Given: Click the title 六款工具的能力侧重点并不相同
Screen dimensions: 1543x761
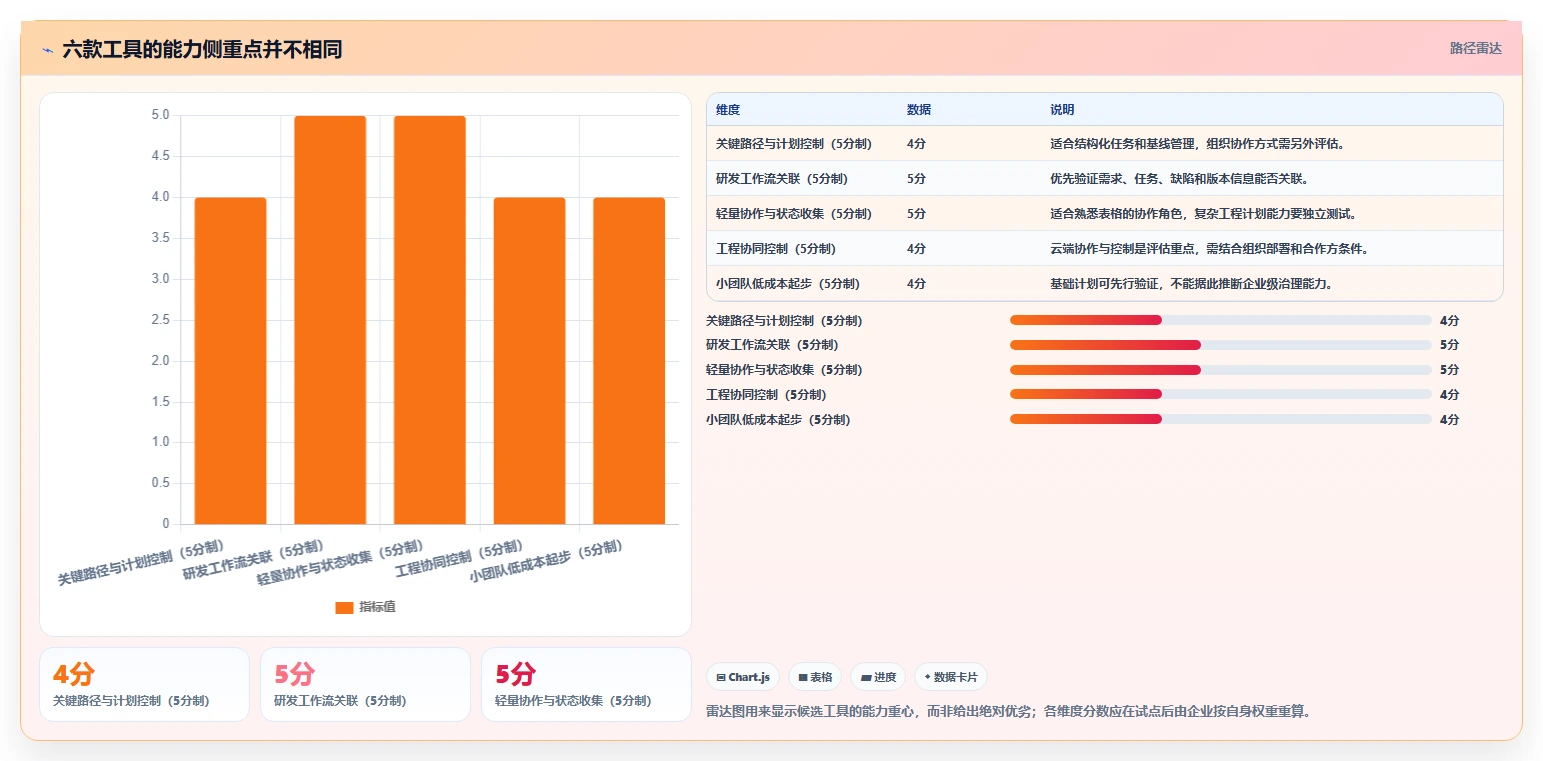Looking at the screenshot, I should [202, 49].
